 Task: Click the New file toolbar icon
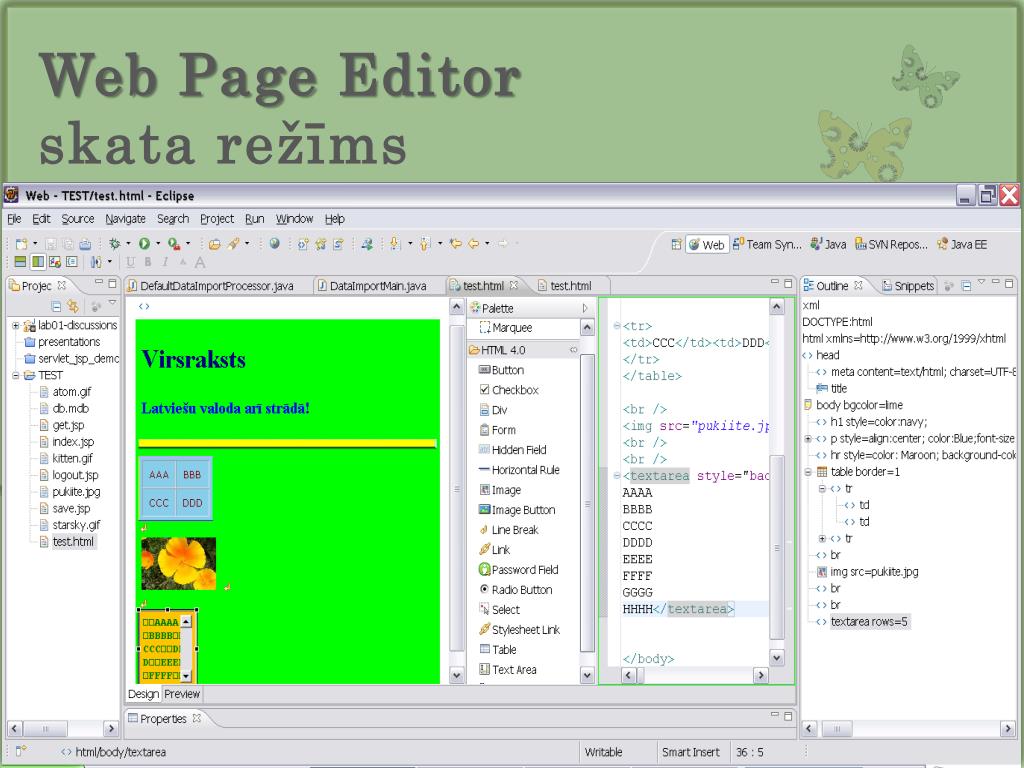tap(22, 244)
